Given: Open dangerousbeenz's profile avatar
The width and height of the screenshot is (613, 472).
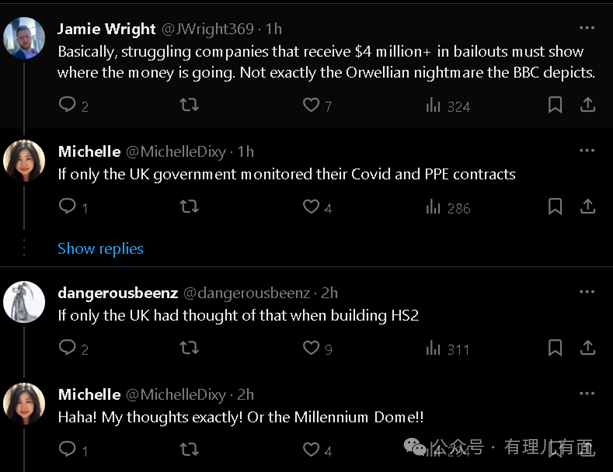Looking at the screenshot, I should pos(24,302).
